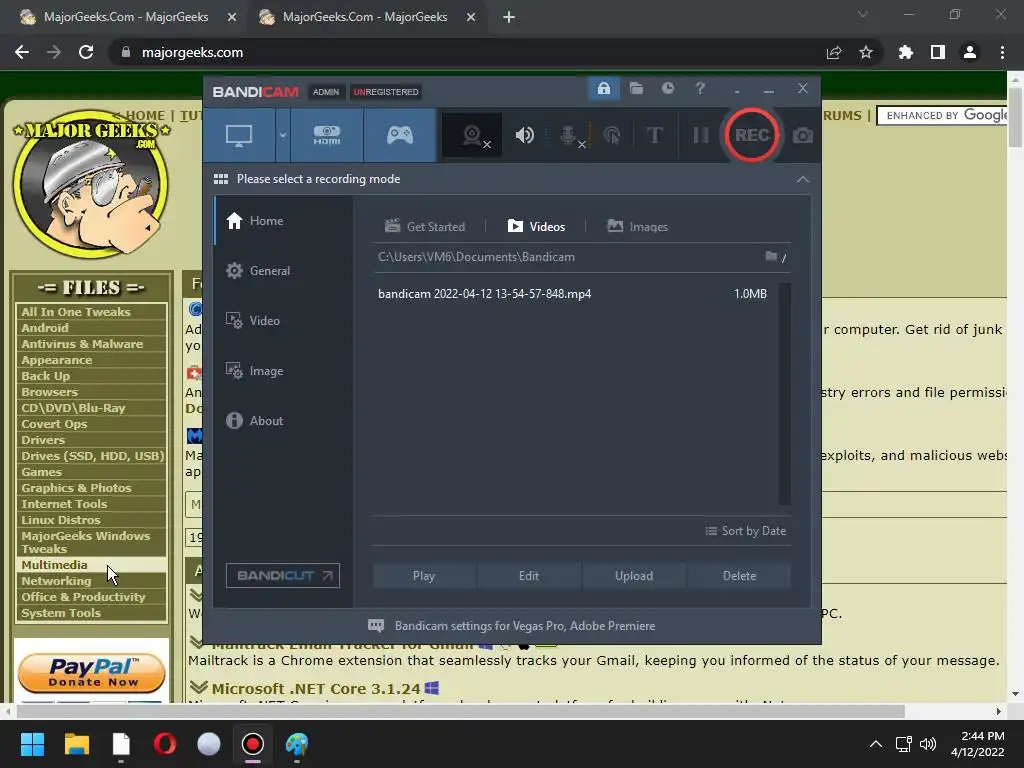Click output folder path C:\Users\VM6\Documents\Bandicam

point(476,257)
